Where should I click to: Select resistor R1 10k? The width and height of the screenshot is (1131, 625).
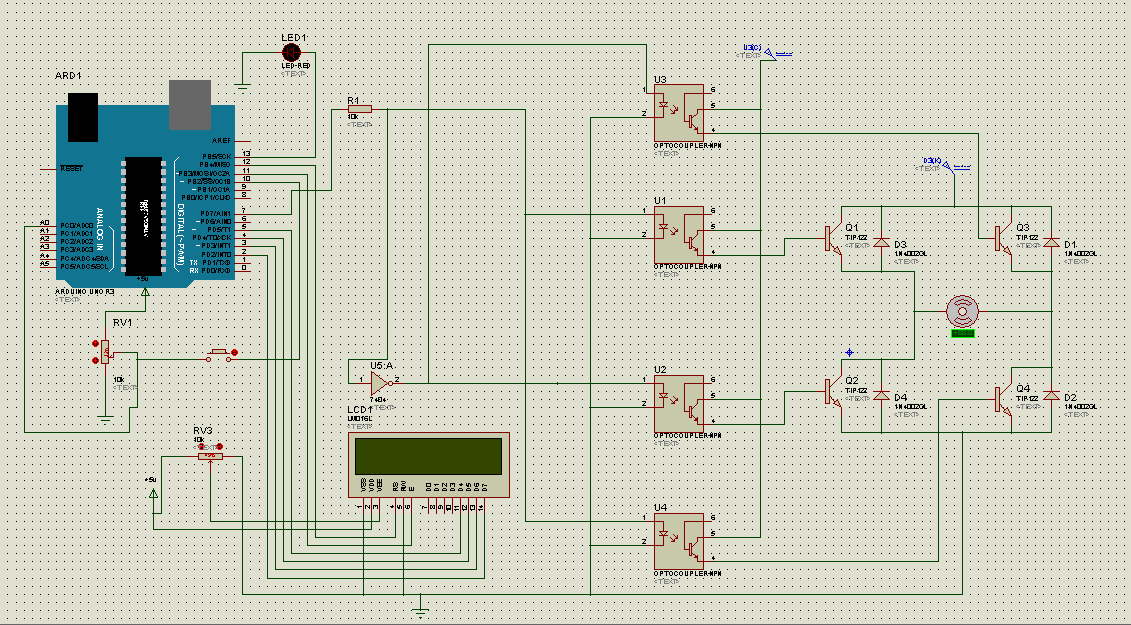[359, 109]
